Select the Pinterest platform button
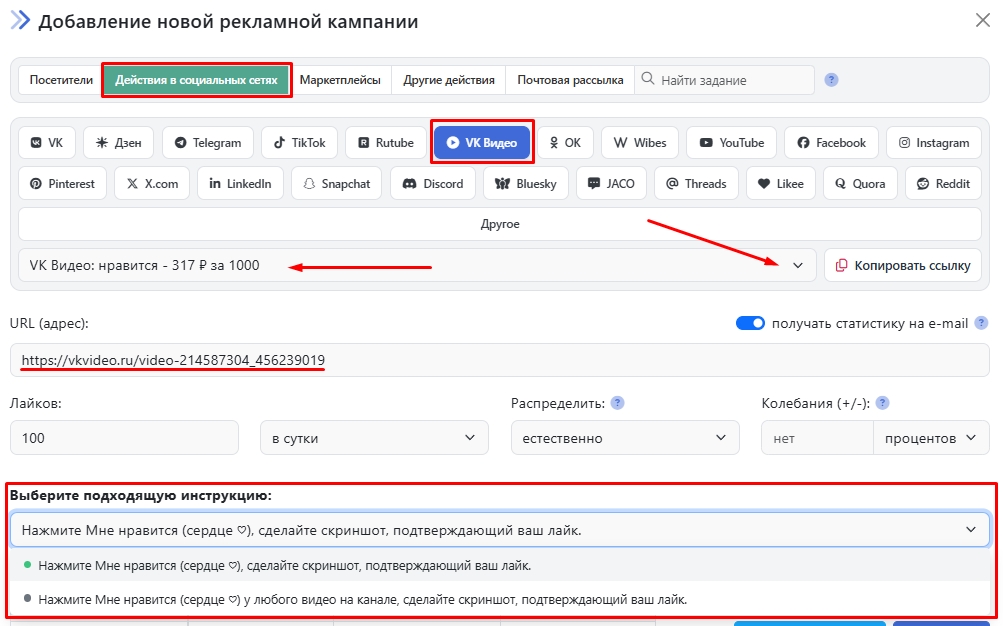This screenshot has height=626, width=1003. (62, 184)
